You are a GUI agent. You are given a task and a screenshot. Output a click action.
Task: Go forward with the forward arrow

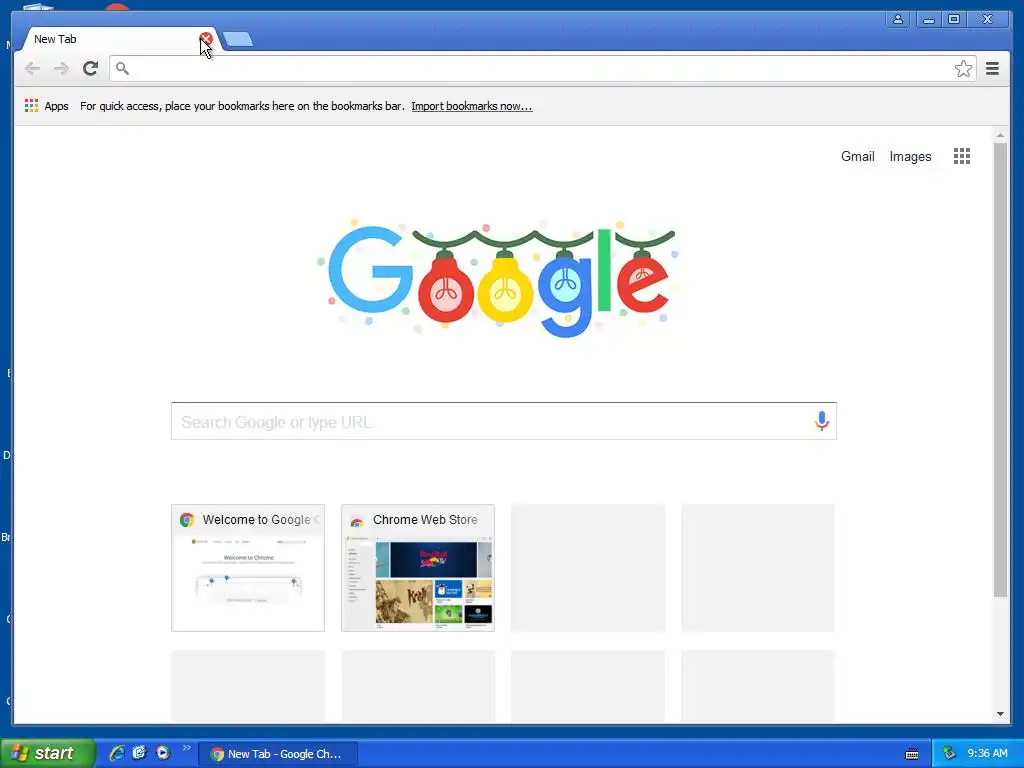[x=61, y=68]
